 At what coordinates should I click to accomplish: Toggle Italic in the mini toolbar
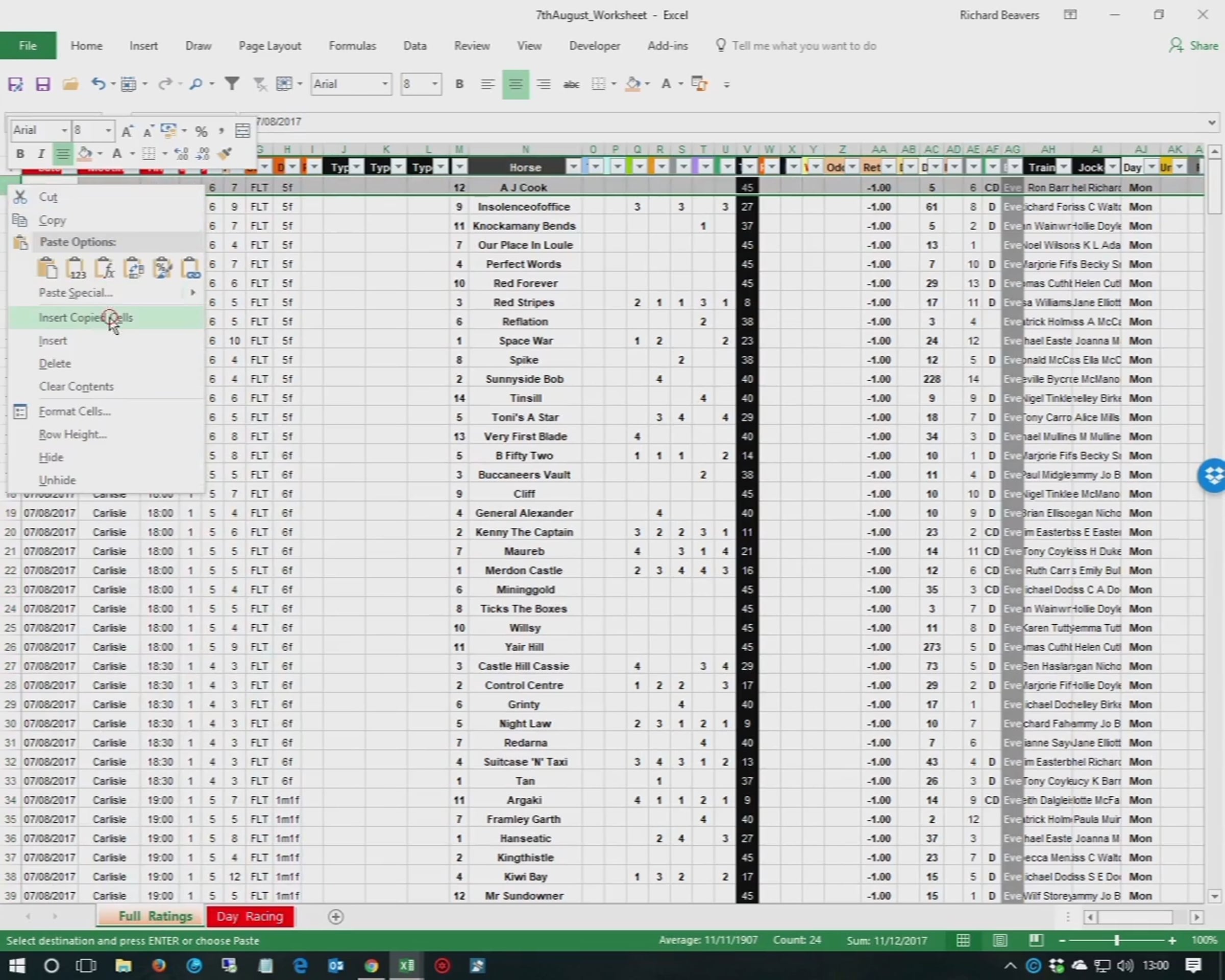(41, 154)
